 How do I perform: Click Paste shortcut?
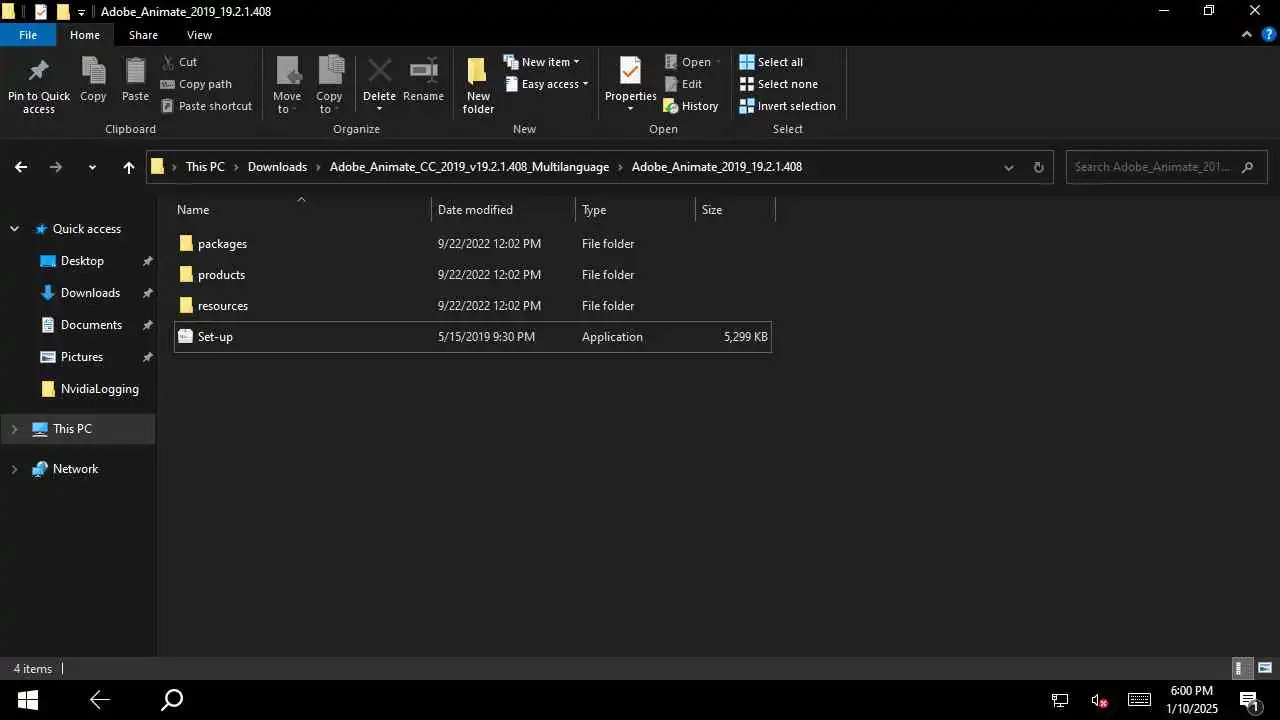206,106
